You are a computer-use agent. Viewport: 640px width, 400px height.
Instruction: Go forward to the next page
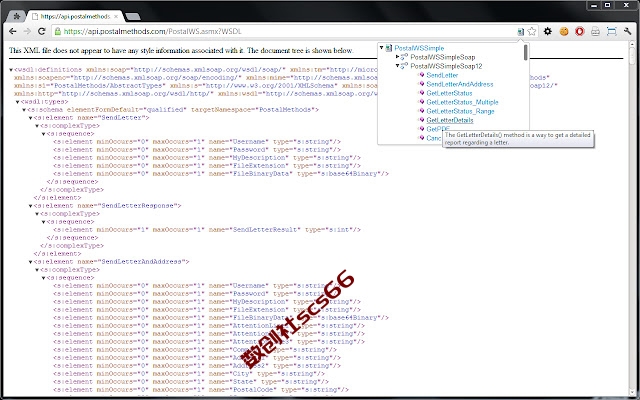27,31
